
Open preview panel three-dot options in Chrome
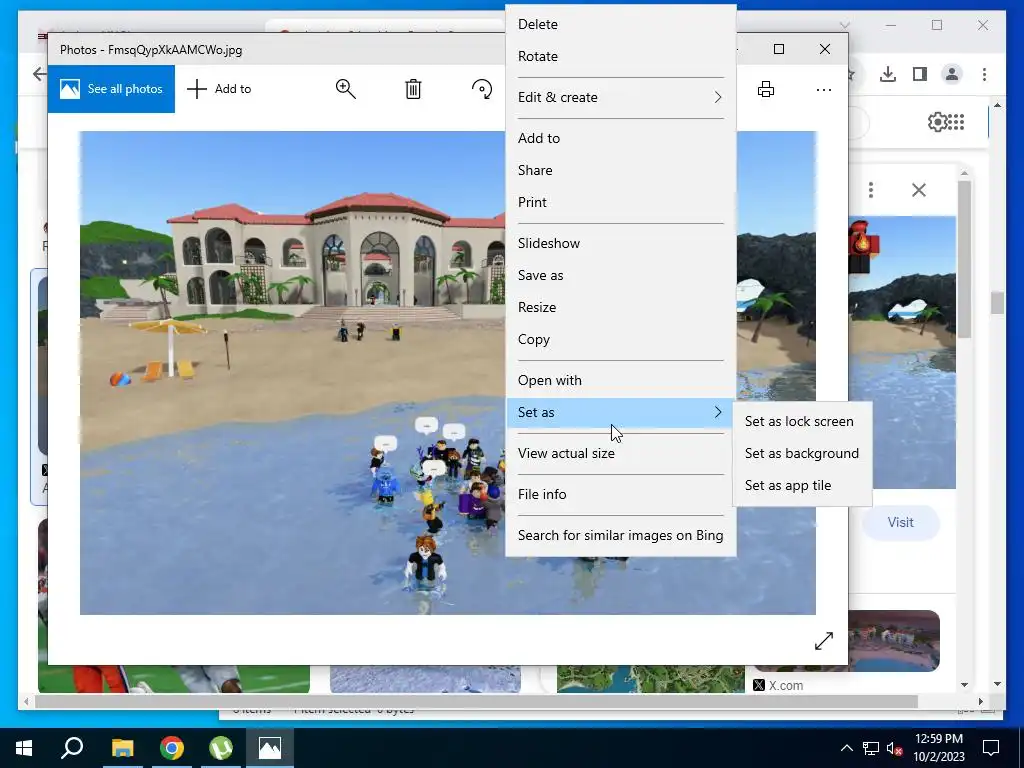point(871,190)
